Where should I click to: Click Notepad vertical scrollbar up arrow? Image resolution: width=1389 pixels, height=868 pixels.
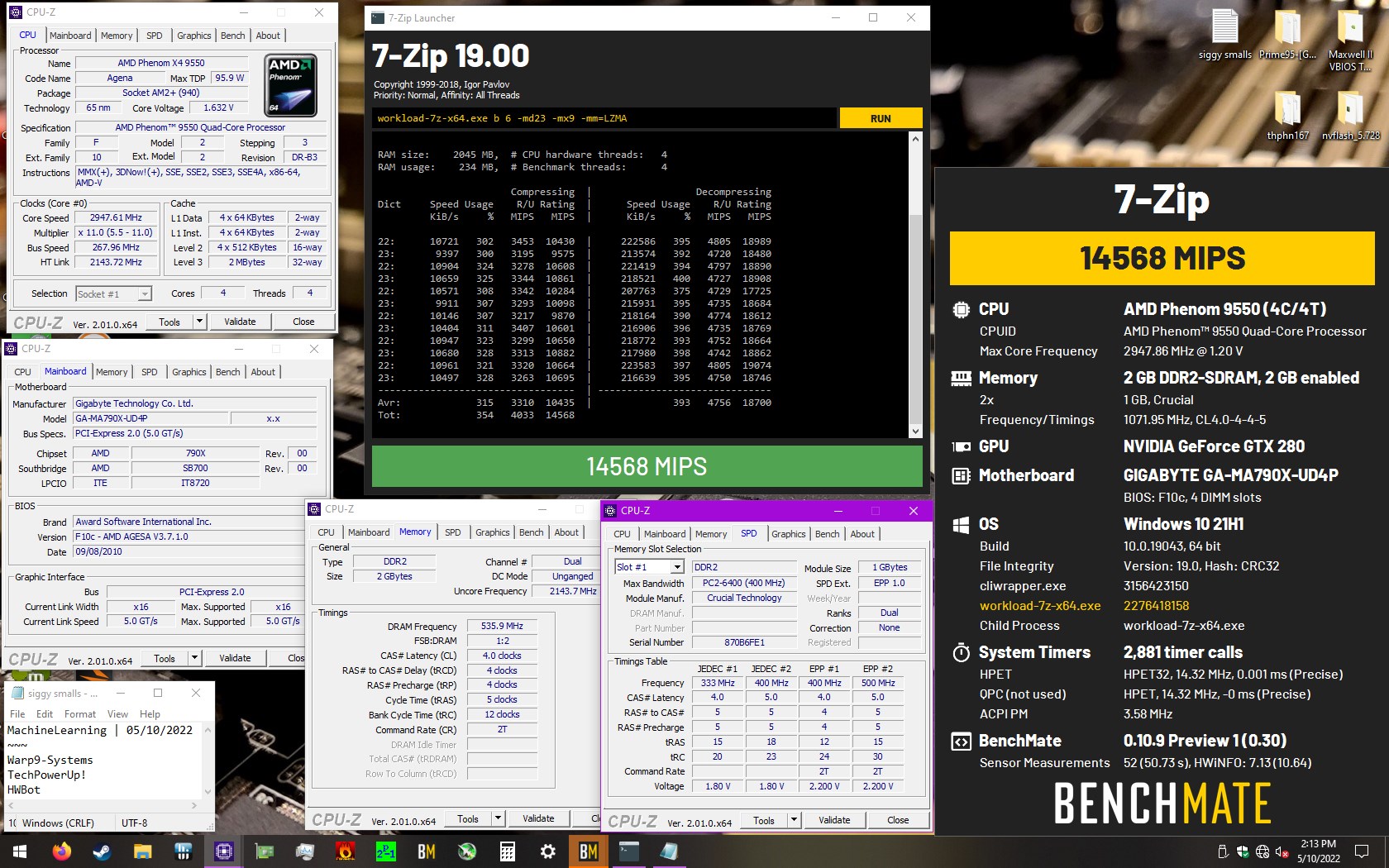point(208,731)
